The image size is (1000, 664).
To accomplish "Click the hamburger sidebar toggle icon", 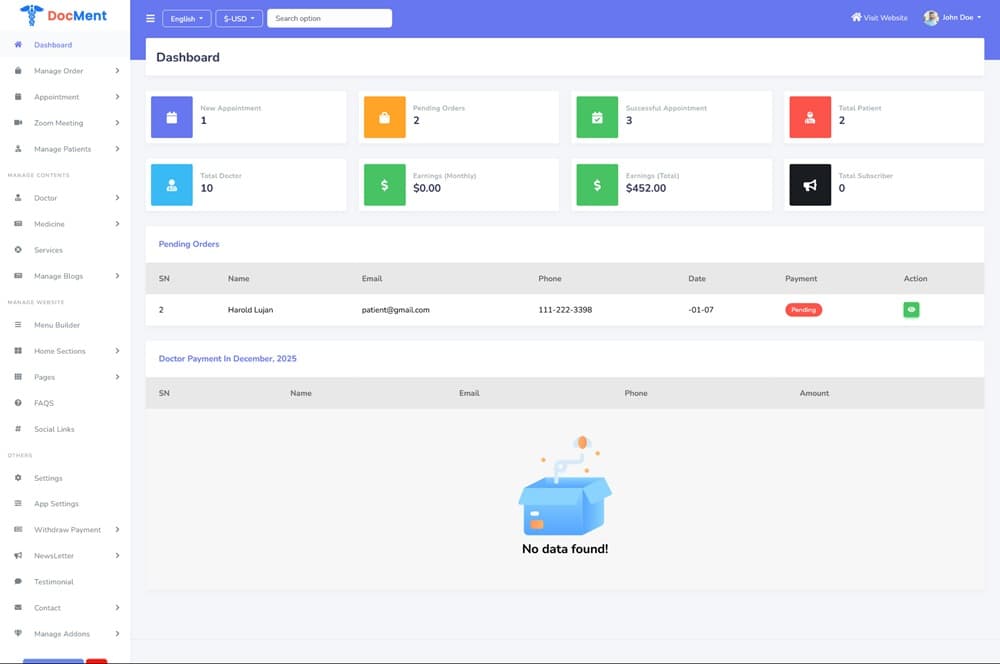I will pyautogui.click(x=150, y=18).
